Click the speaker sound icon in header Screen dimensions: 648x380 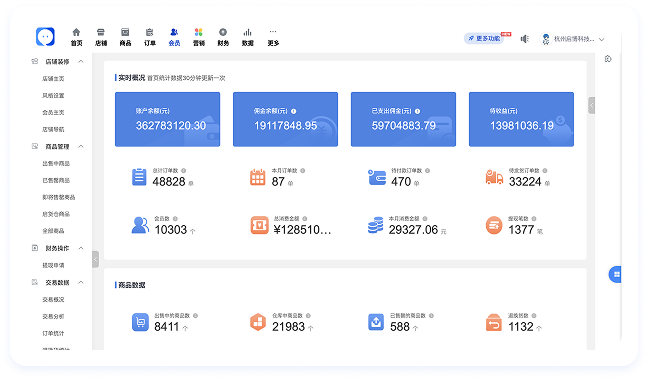(524, 39)
